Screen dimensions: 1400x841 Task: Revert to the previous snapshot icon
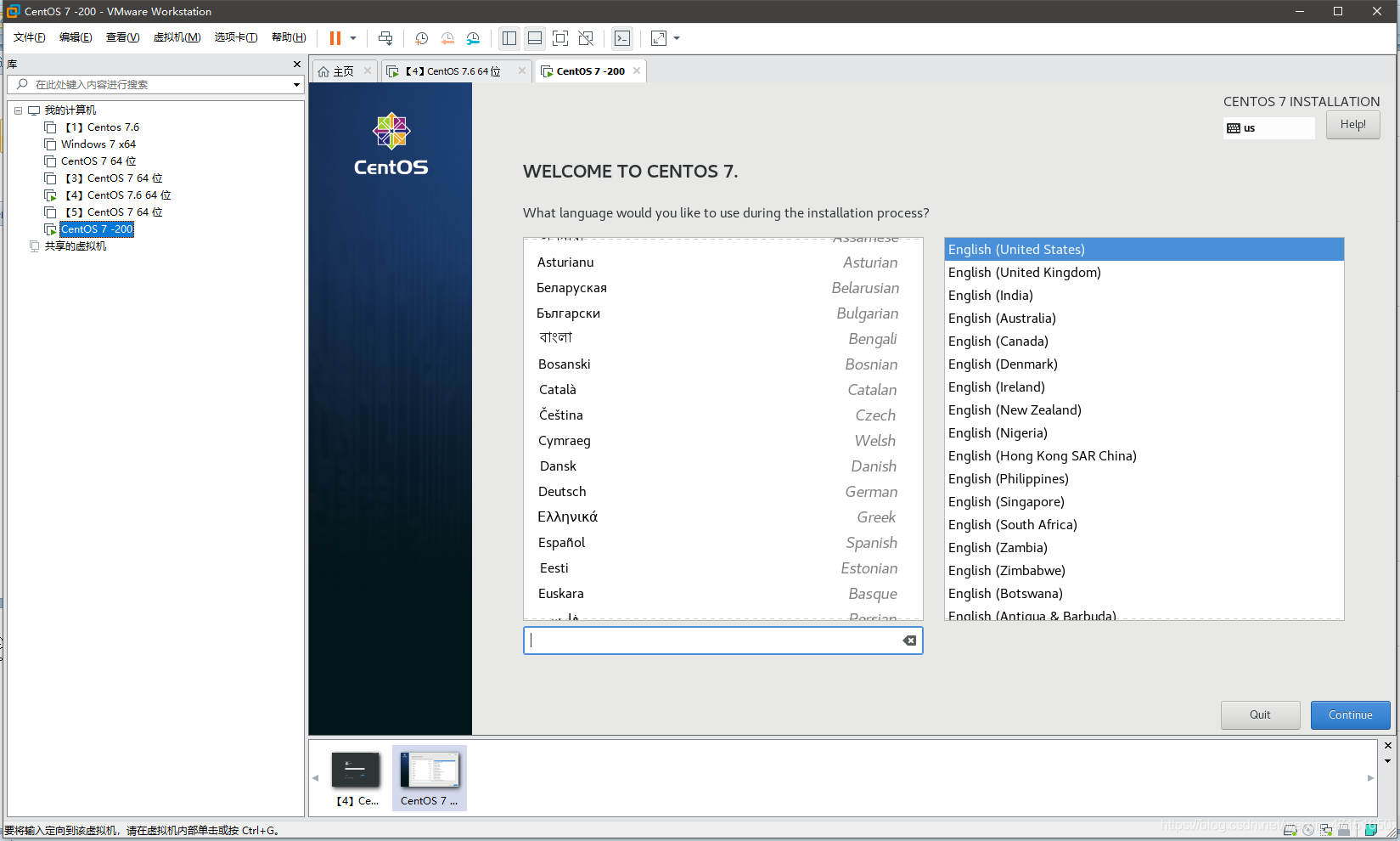447,38
